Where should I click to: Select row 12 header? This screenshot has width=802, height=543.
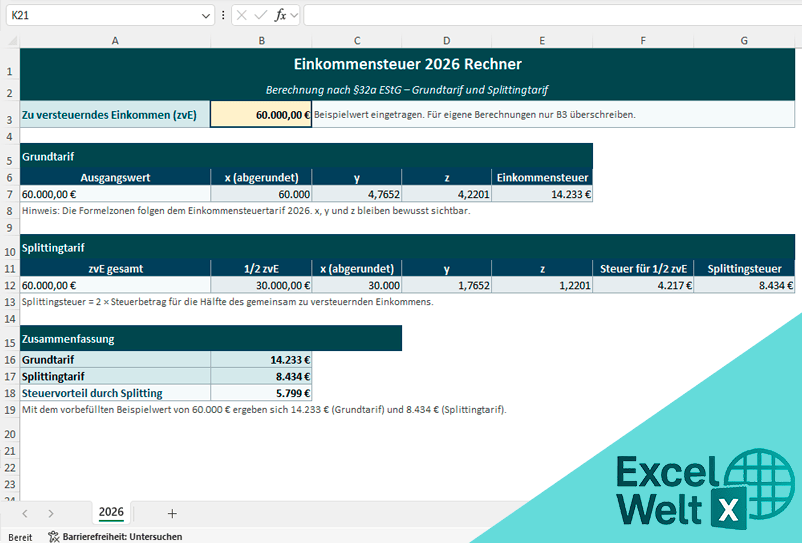coord(10,285)
